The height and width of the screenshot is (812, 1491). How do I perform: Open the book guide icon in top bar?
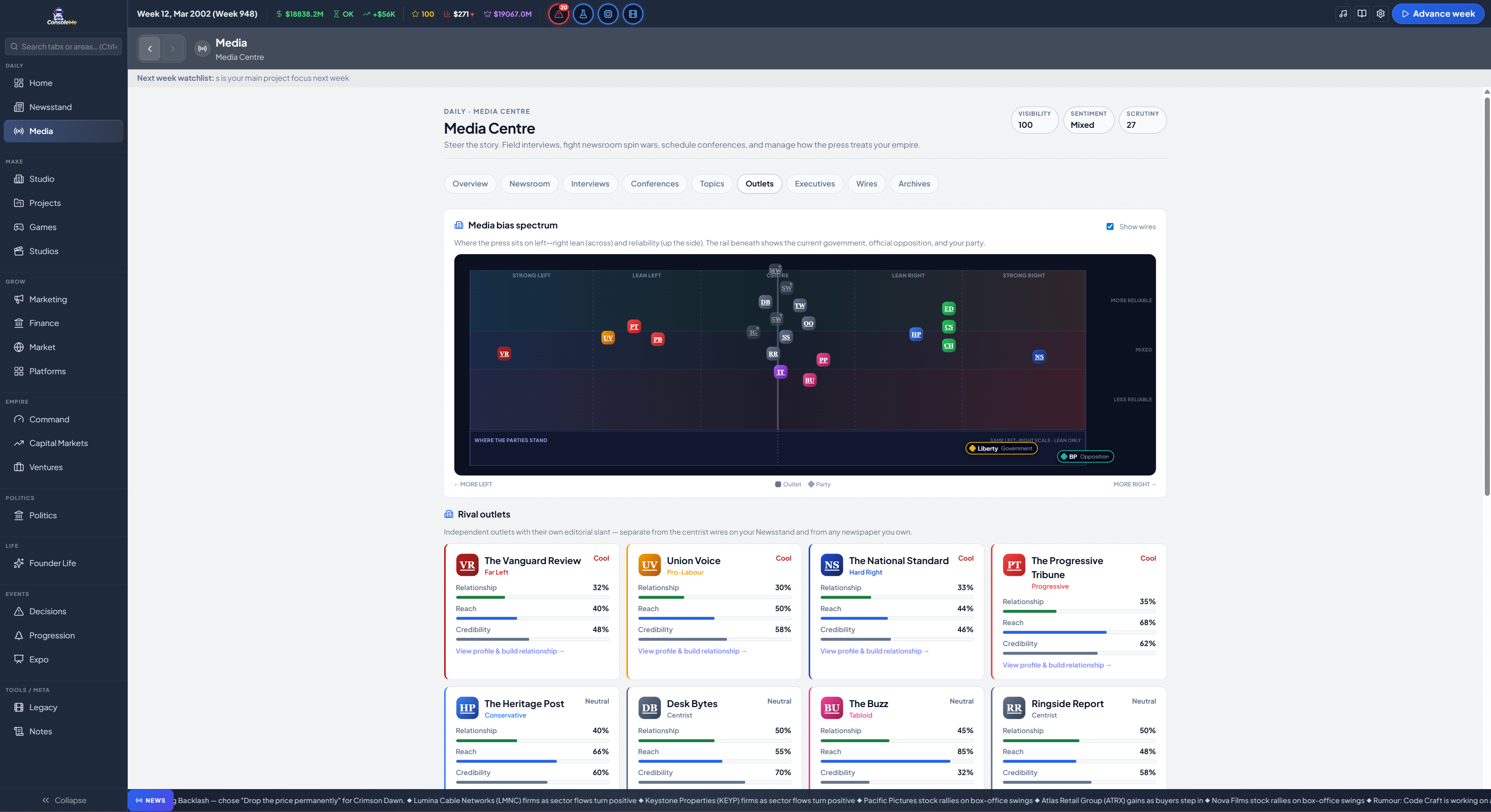1362,14
